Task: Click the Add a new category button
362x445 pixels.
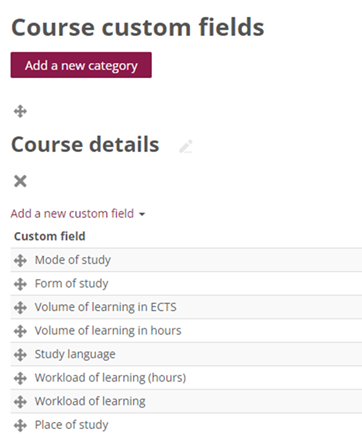Action: coord(81,65)
